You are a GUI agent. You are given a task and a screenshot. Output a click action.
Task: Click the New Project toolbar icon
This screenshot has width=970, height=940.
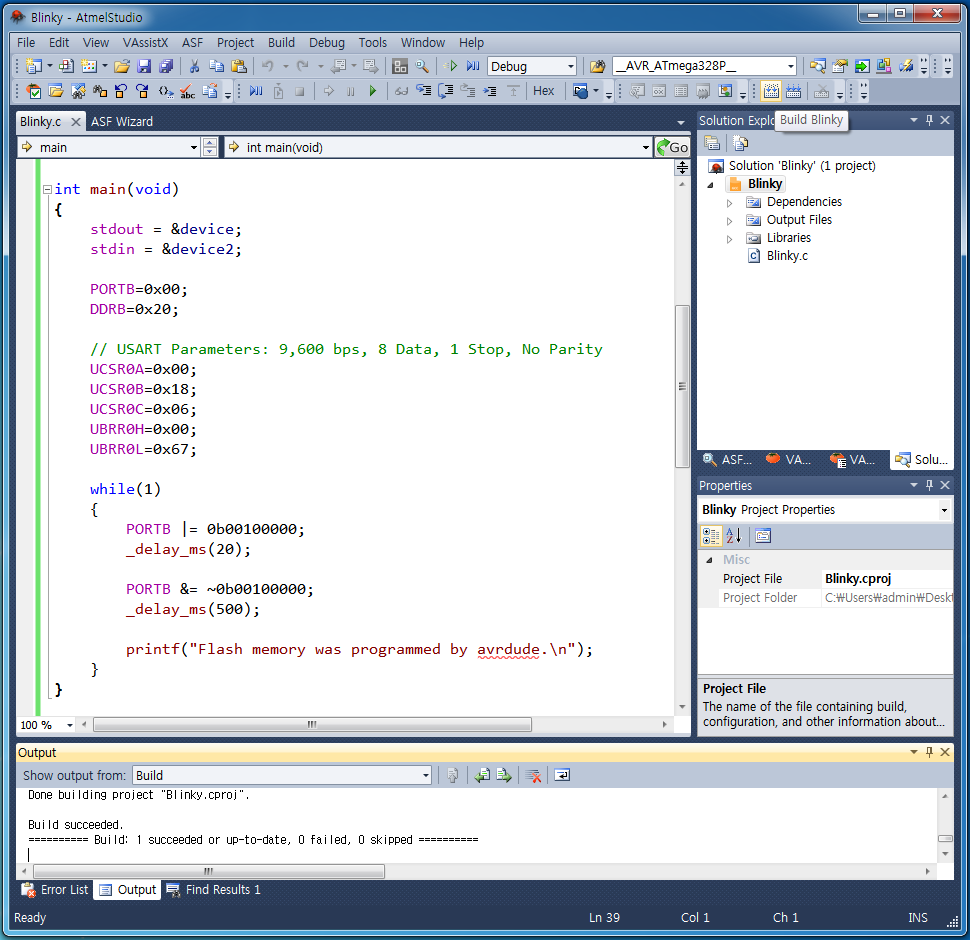(x=34, y=66)
